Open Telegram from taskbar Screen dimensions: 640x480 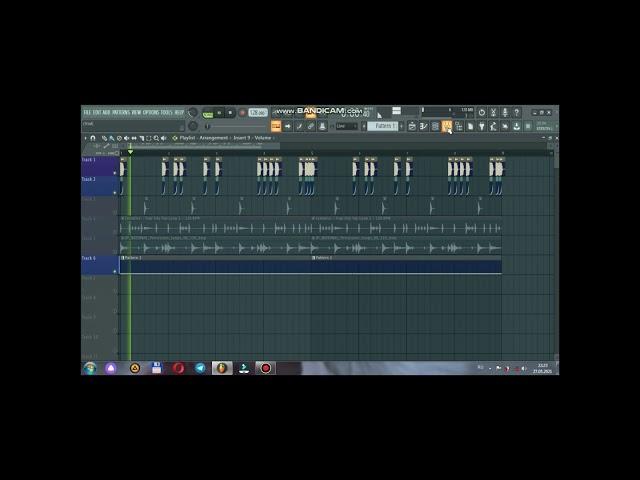(x=200, y=368)
